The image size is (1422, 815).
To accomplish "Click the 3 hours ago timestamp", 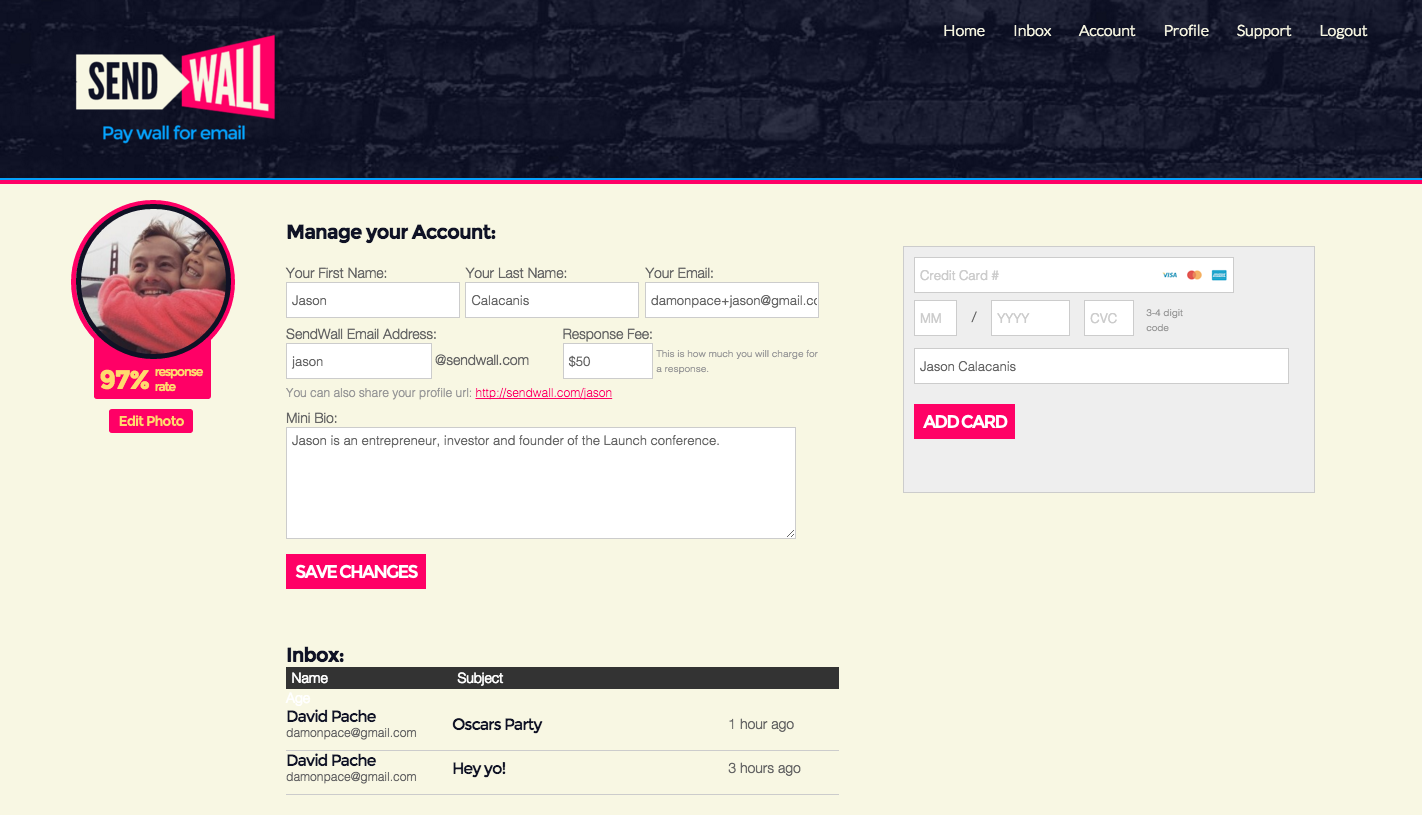I will point(764,768).
